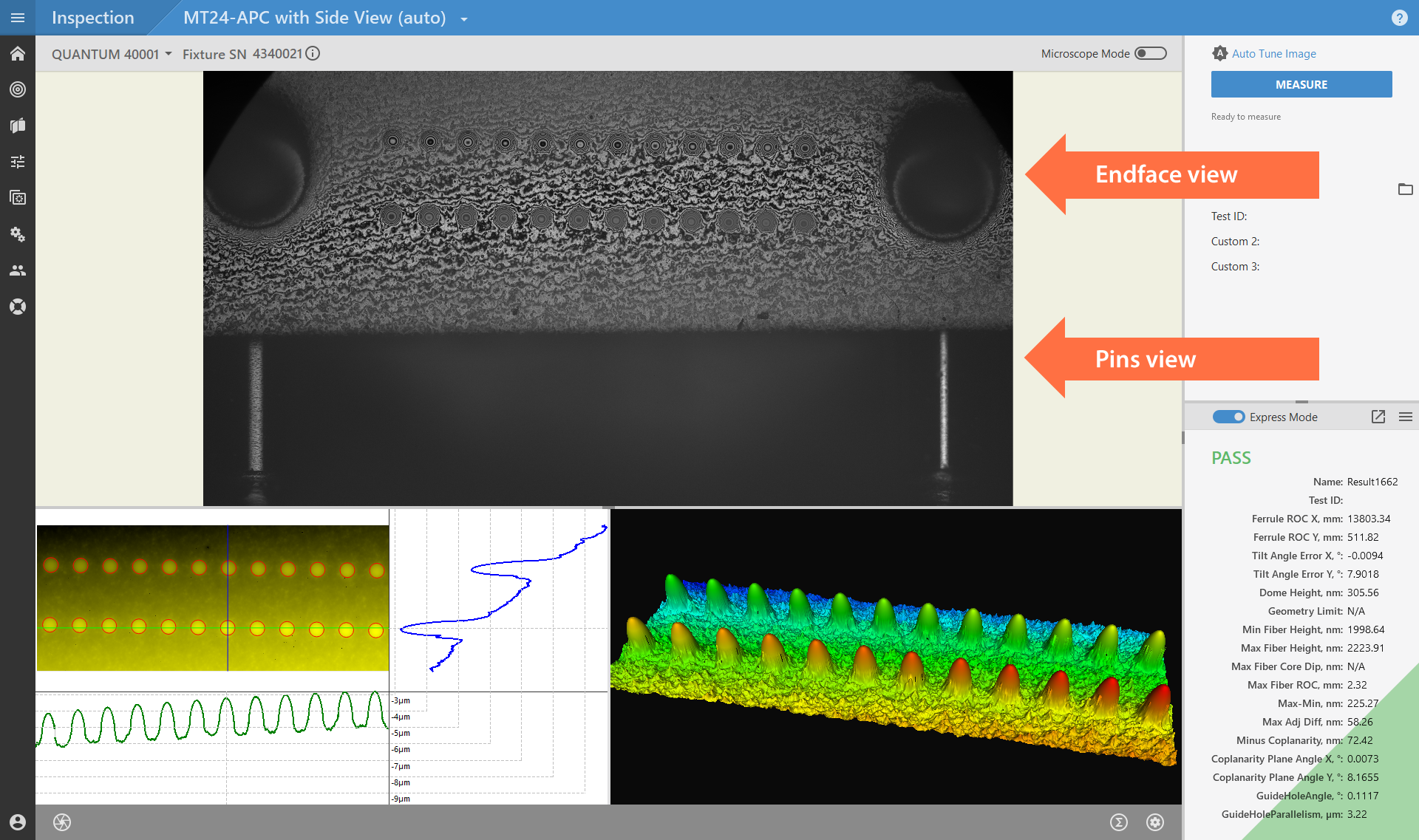
Task: Open the reports panel from the sidebar
Action: (x=18, y=125)
